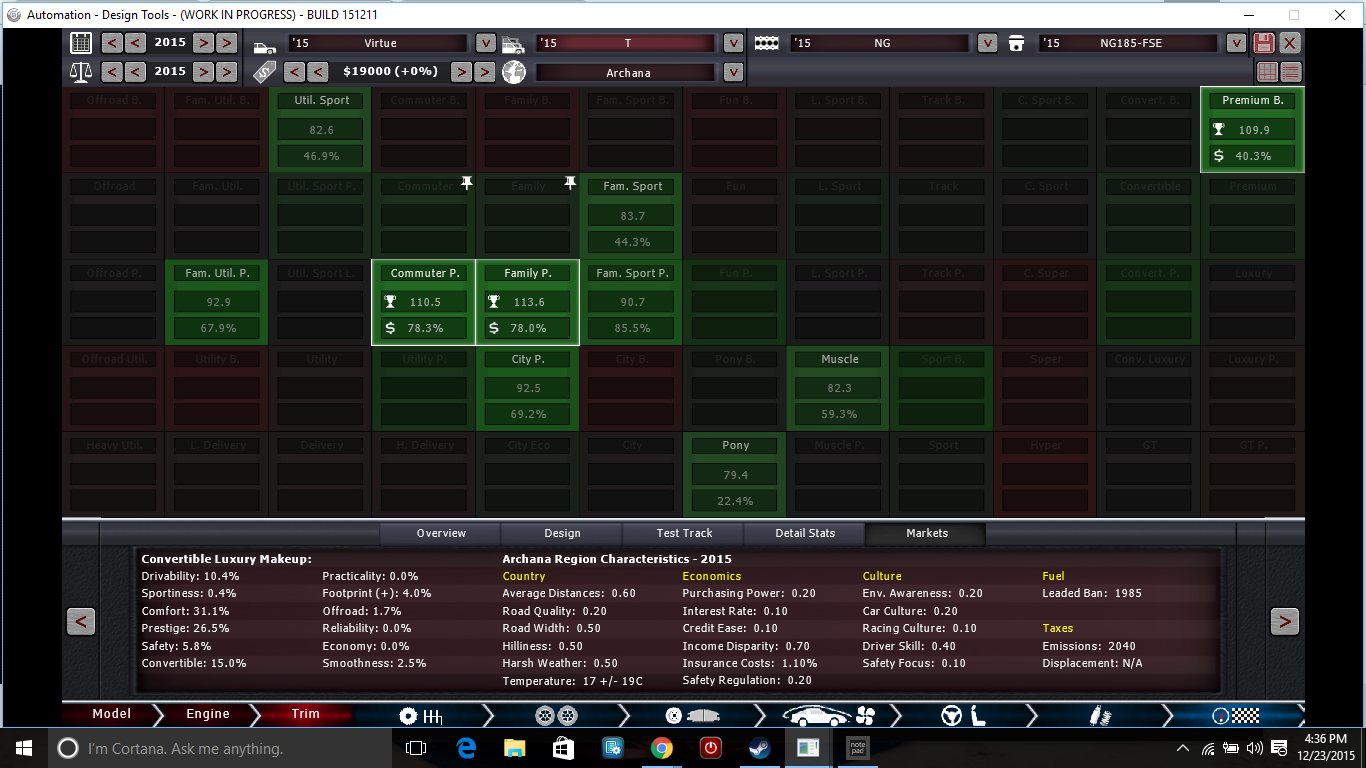
Task: Launch Microsoft Edge from the taskbar
Action: (x=466, y=748)
